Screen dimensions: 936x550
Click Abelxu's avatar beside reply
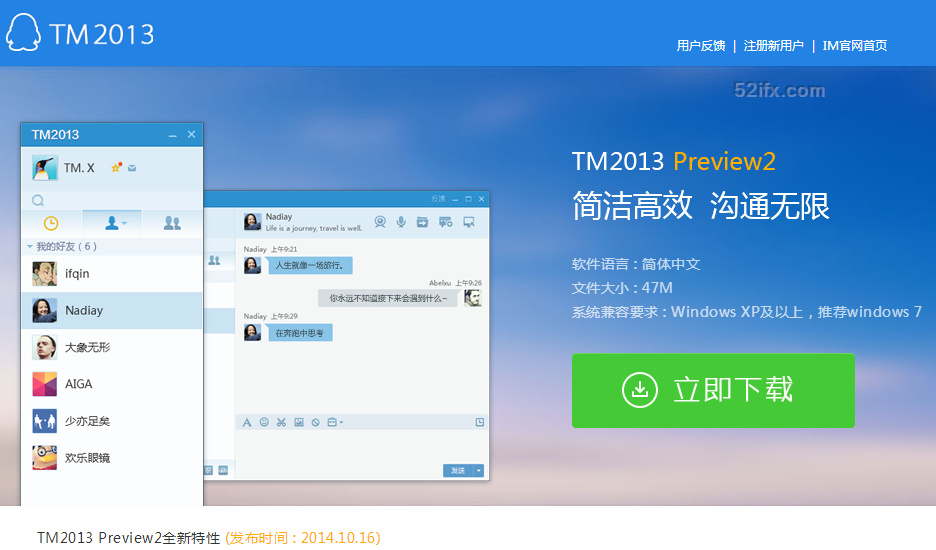pyautogui.click(x=473, y=298)
